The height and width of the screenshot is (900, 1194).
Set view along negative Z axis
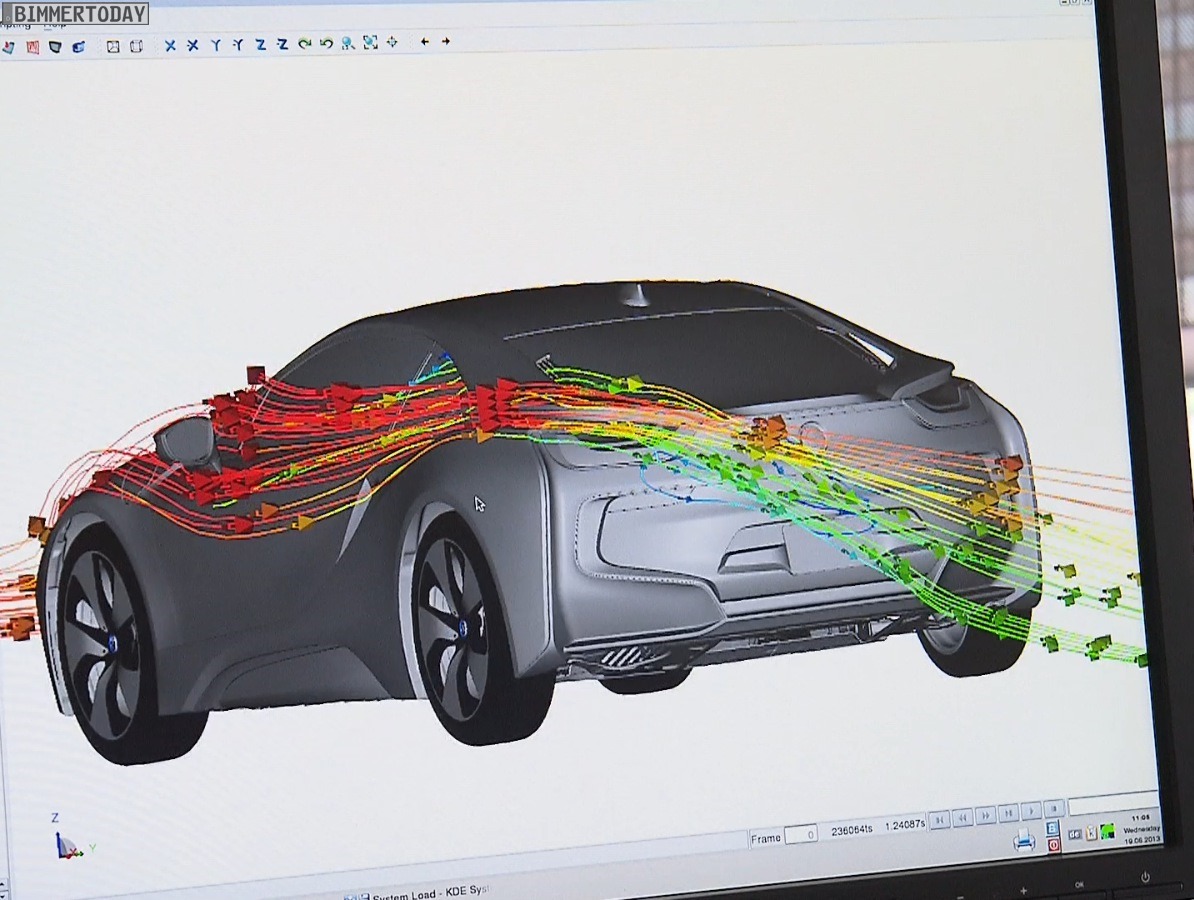click(282, 45)
